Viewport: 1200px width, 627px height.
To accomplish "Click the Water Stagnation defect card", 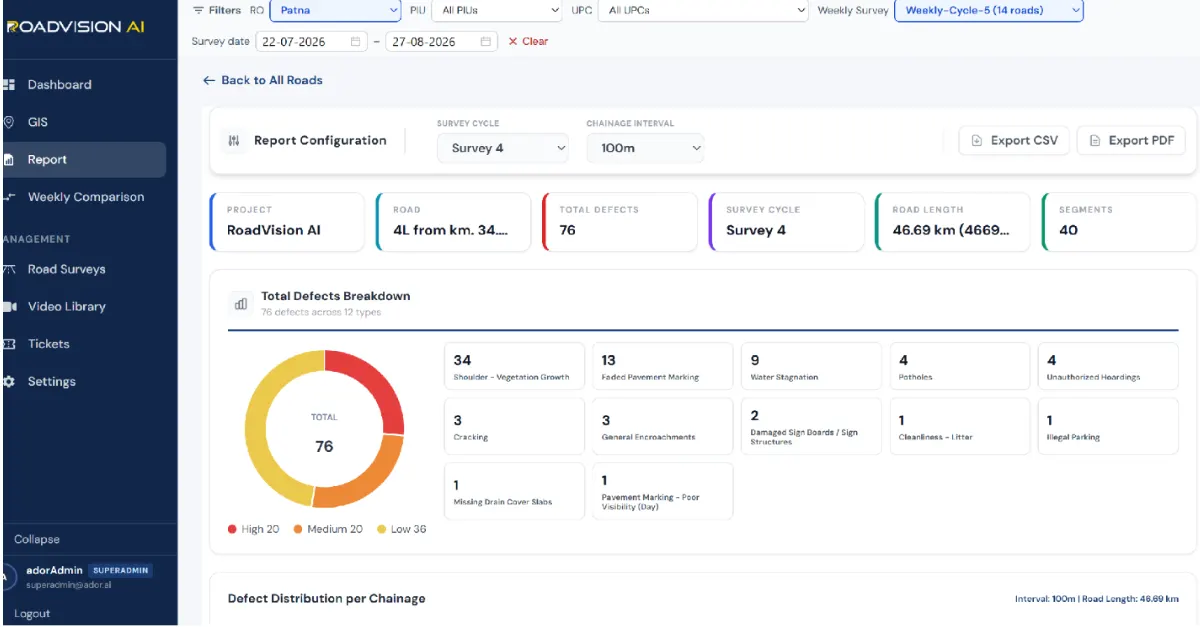I will pos(811,367).
